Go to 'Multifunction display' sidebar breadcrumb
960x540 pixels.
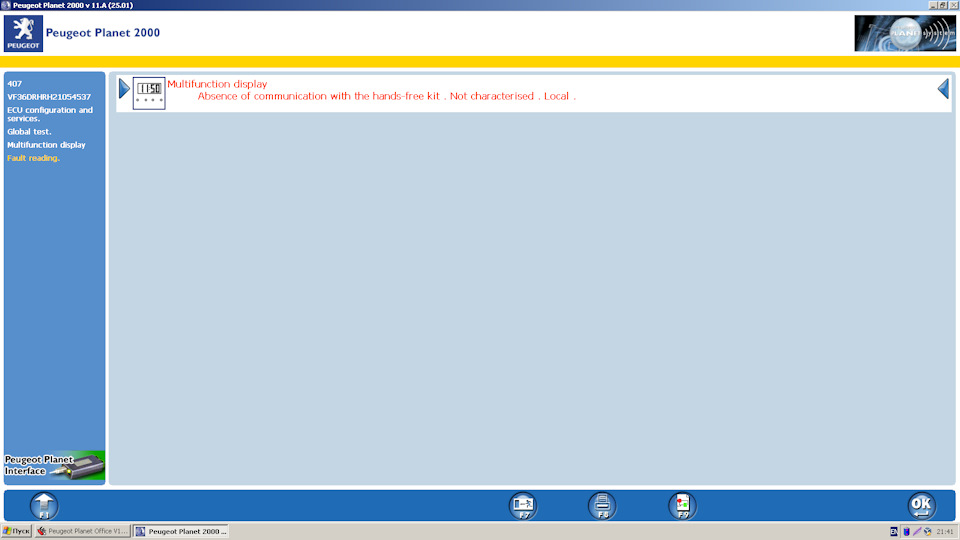[47, 145]
